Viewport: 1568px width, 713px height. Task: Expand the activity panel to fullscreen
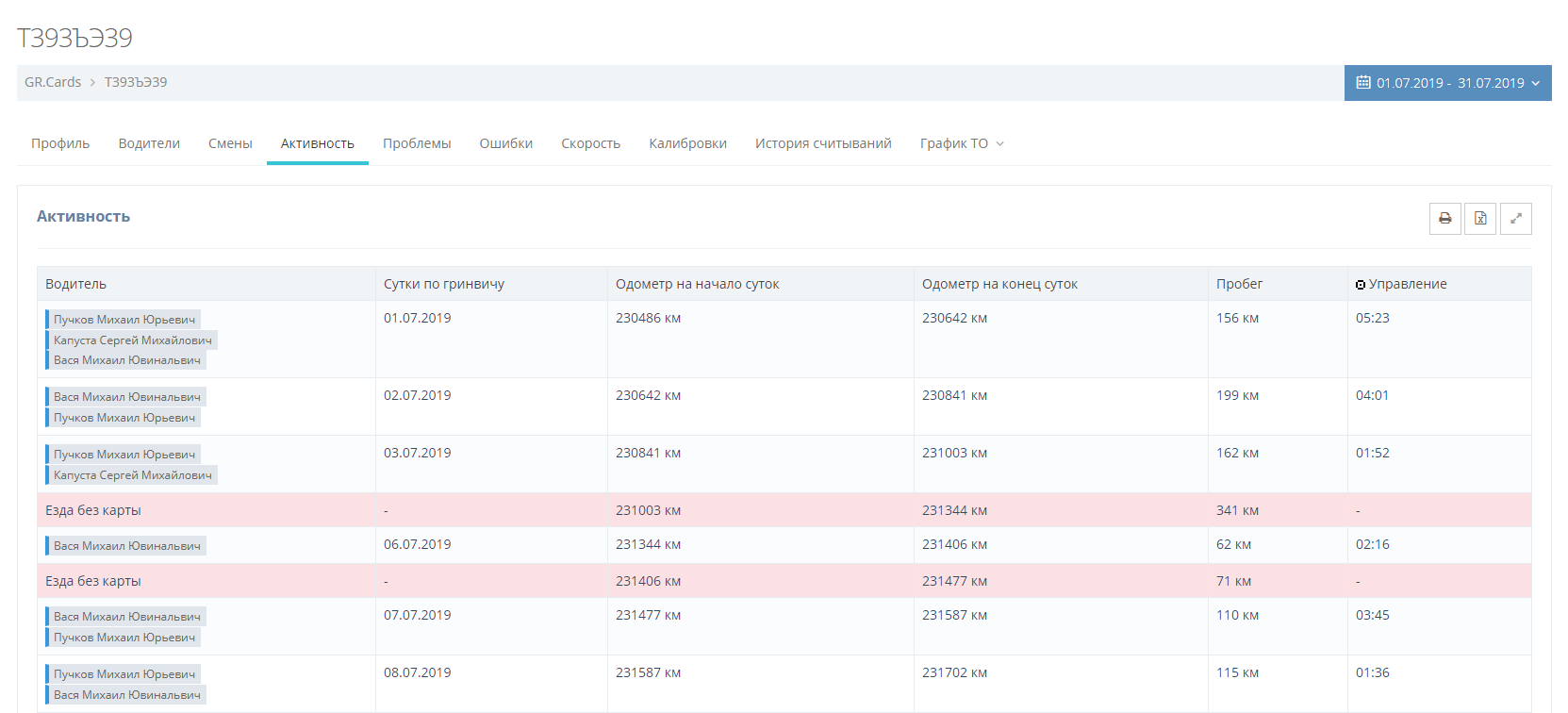pyautogui.click(x=1515, y=219)
